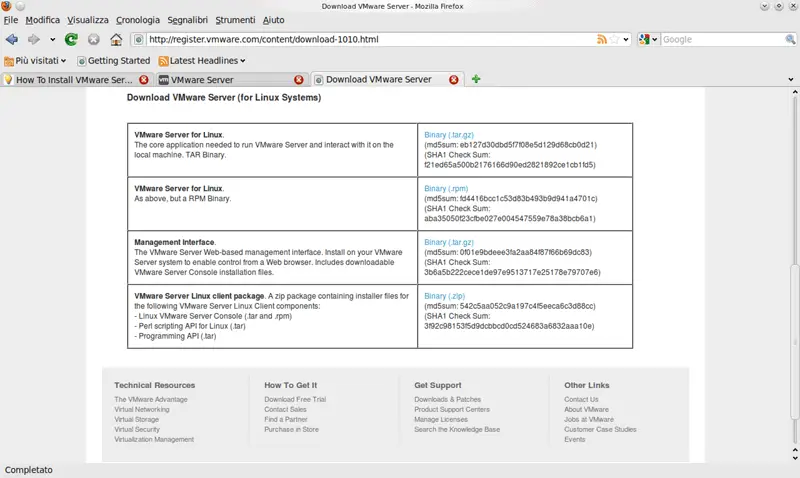Click the Firefox logo in title bar
This screenshot has height=478, width=800.
coord(6,6)
